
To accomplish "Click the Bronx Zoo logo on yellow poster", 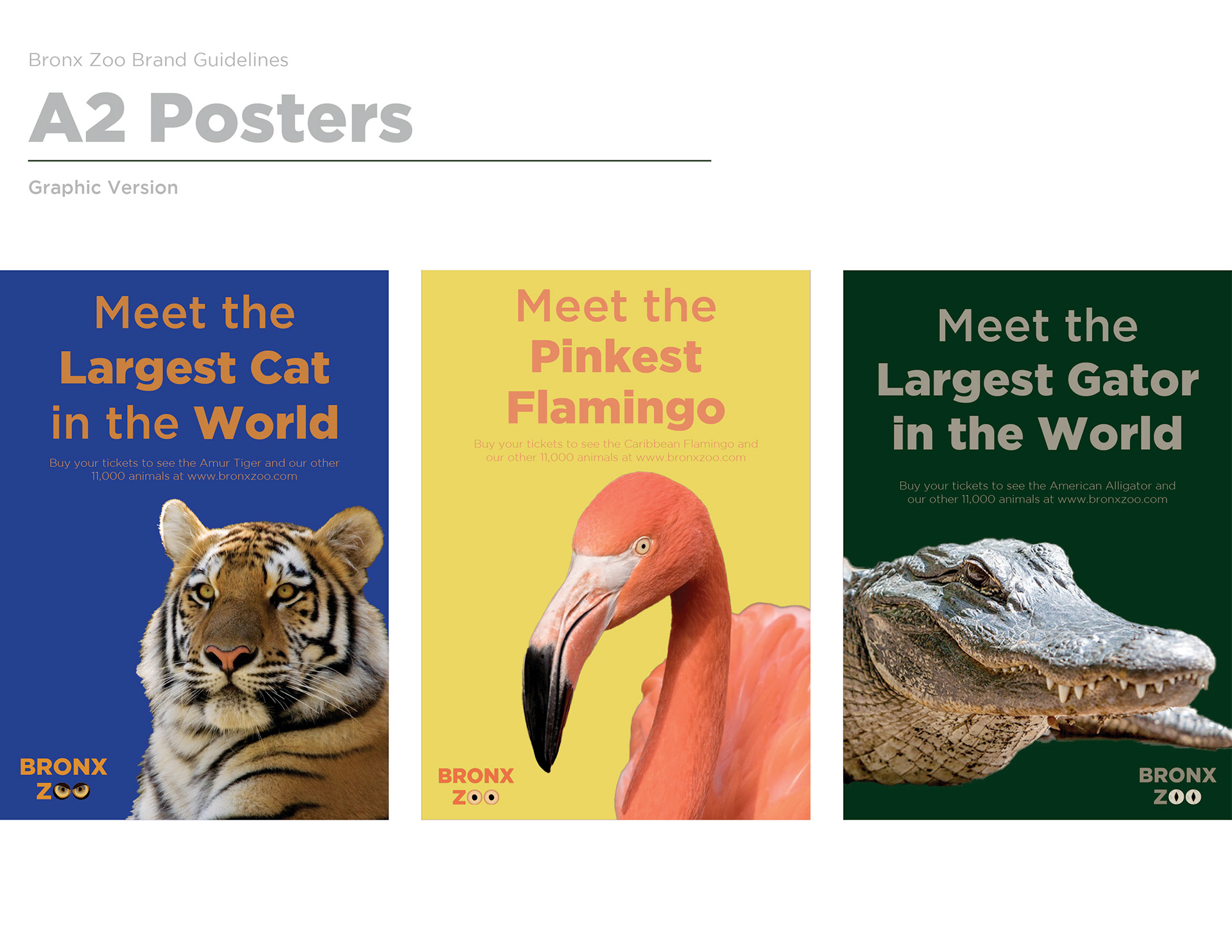I will click(475, 786).
